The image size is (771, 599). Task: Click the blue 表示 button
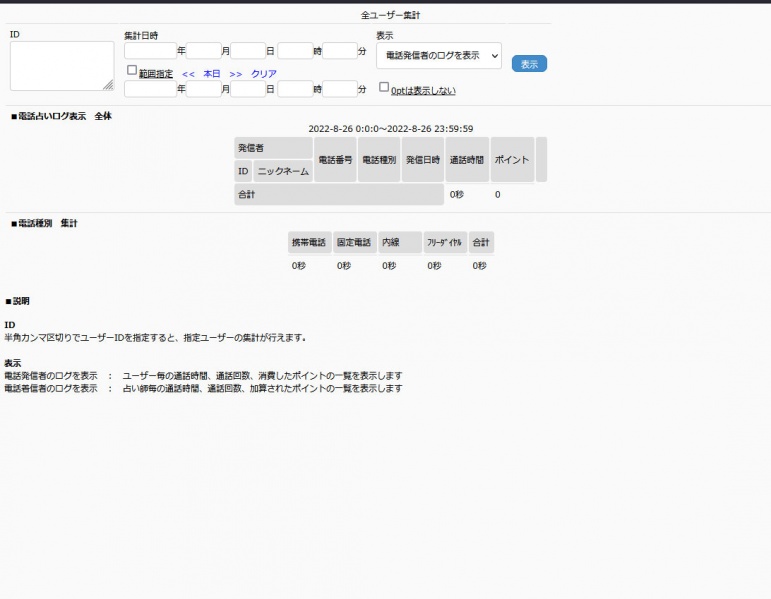[529, 64]
